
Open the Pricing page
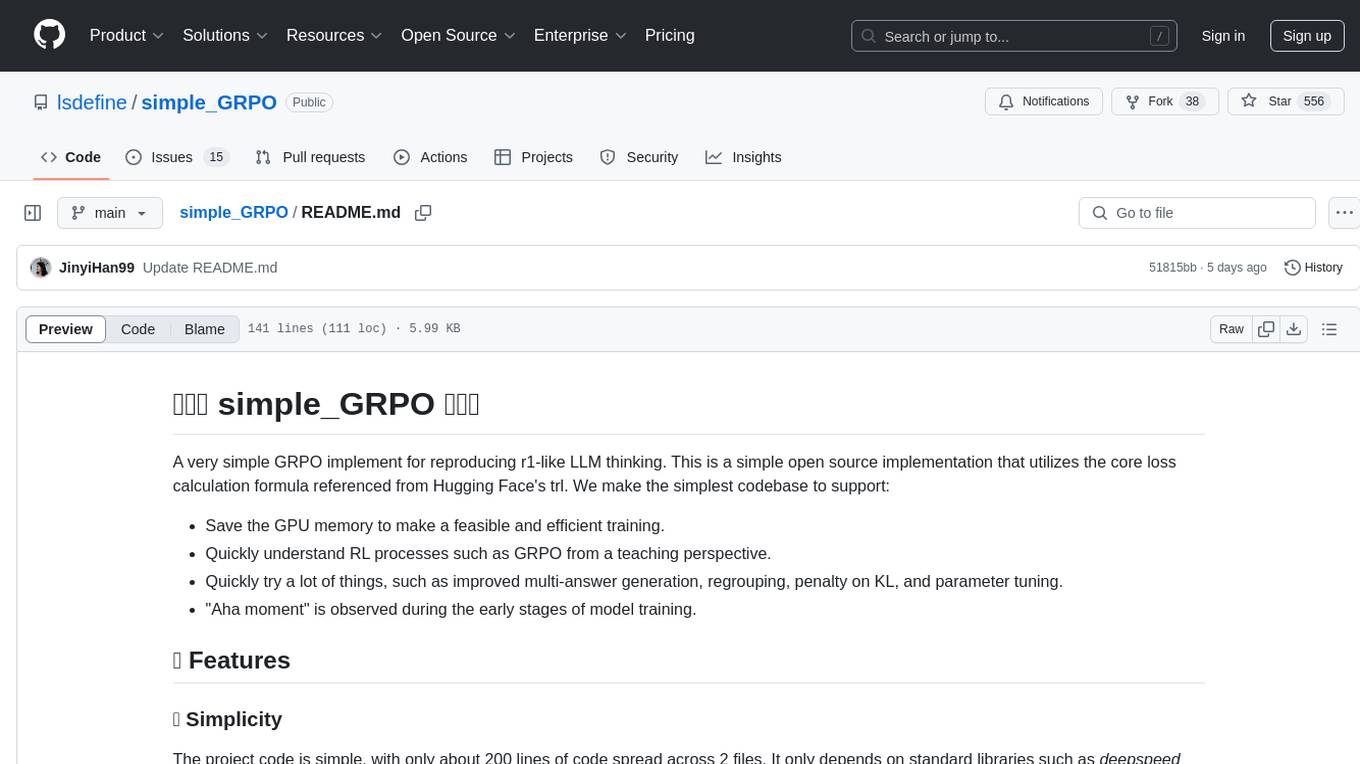pos(670,35)
